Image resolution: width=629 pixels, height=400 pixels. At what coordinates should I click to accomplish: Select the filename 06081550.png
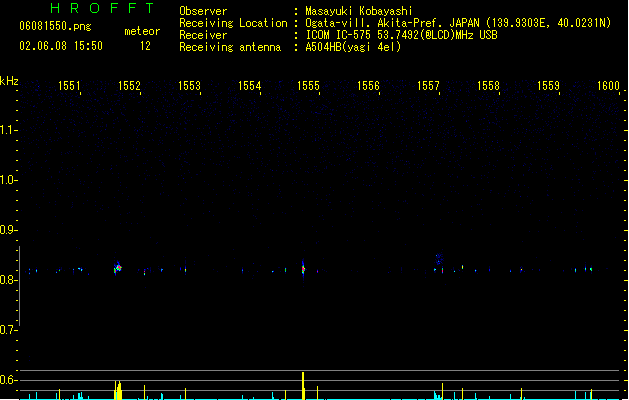55,26
